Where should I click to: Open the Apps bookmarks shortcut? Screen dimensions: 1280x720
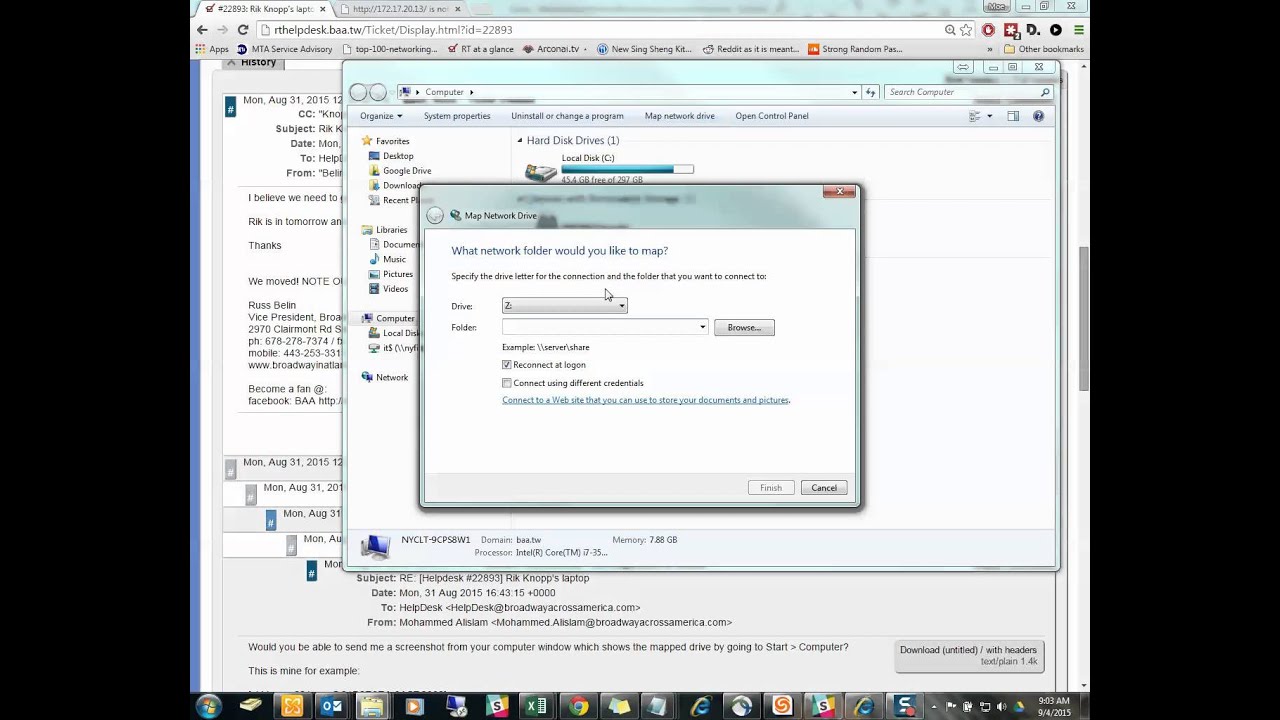click(x=212, y=49)
